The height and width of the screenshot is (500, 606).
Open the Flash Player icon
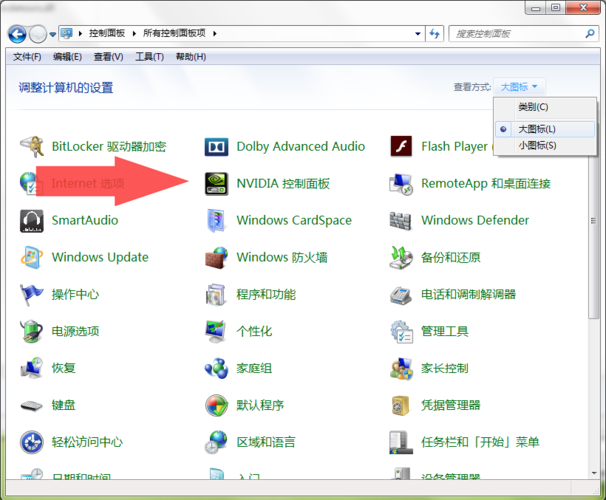401,146
